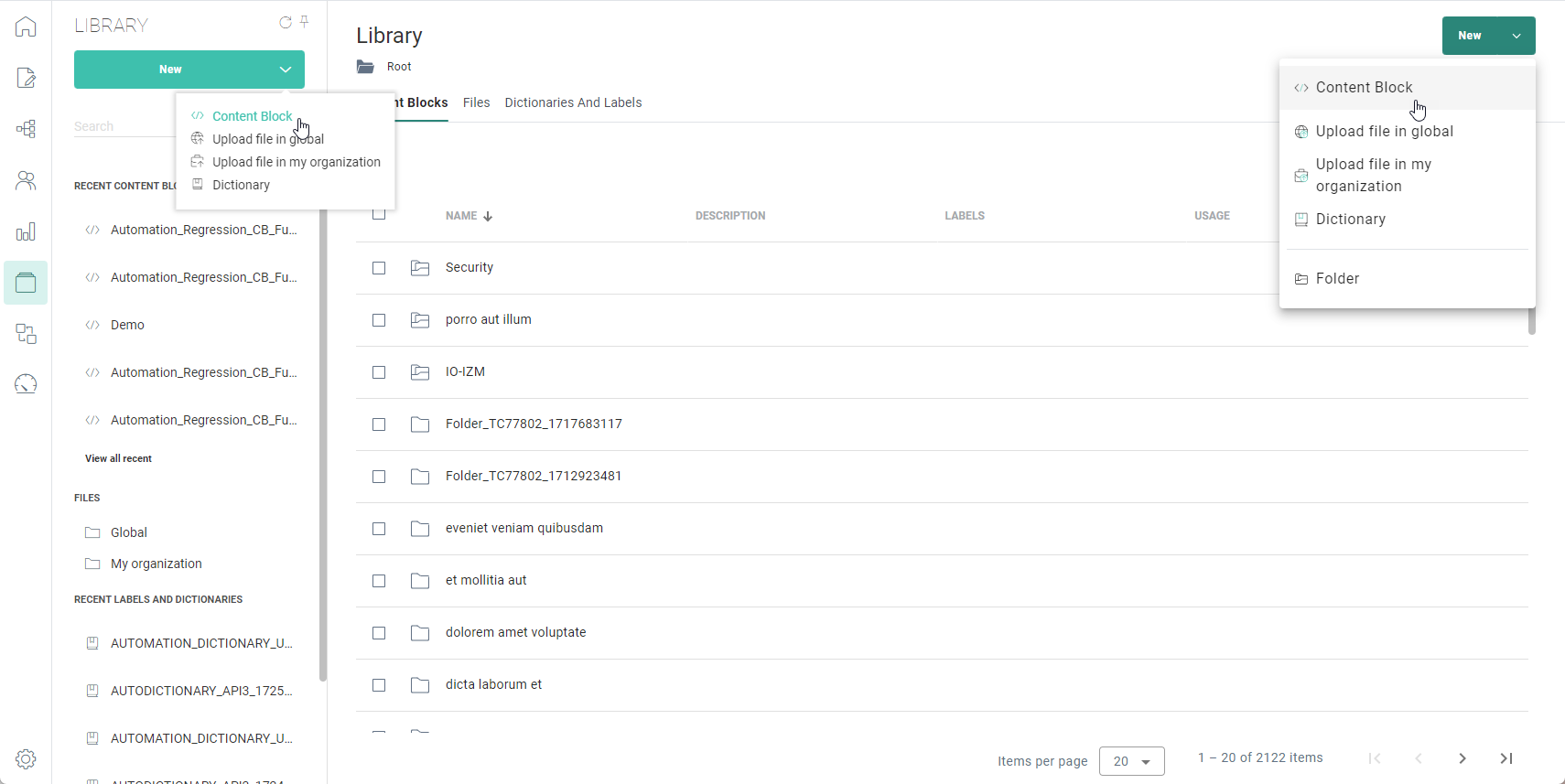1565x784 pixels.
Task: Jump to last page of items
Action: point(1506,758)
